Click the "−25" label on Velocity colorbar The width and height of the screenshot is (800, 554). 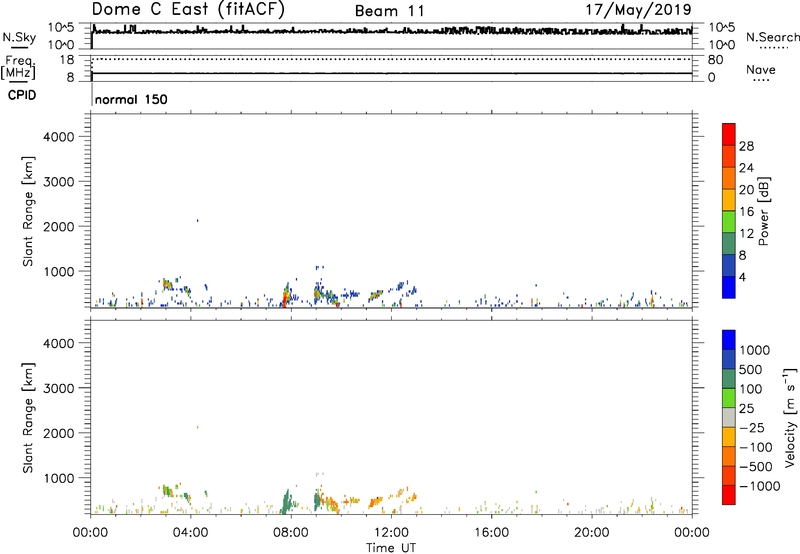click(752, 427)
